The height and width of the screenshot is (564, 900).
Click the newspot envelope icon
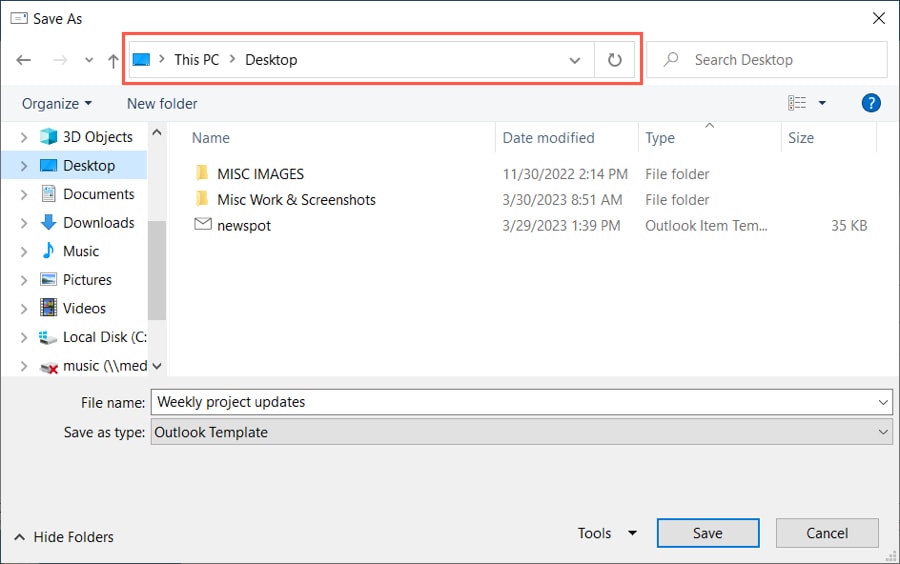203,224
